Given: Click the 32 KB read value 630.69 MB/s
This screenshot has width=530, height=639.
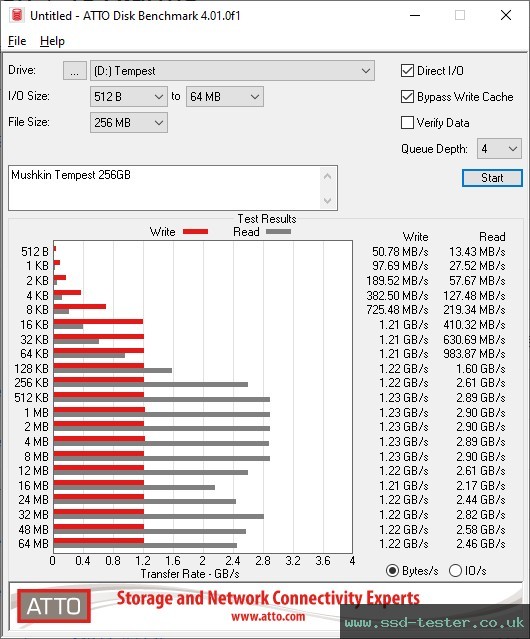Looking at the screenshot, I should pyautogui.click(x=474, y=340).
